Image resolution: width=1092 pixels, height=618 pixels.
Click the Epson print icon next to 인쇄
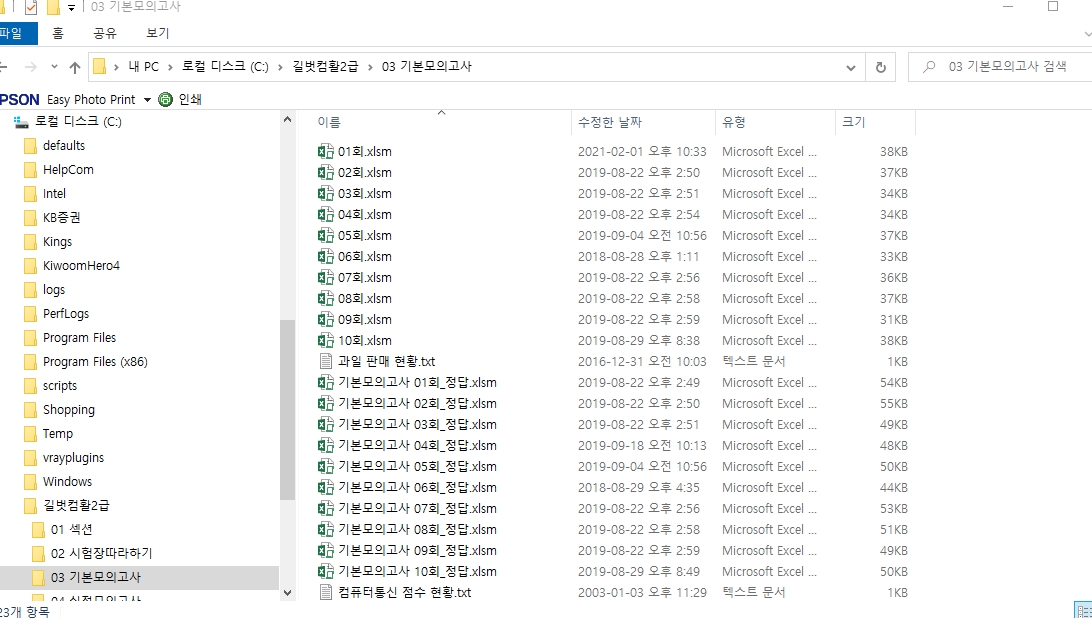pyautogui.click(x=165, y=99)
